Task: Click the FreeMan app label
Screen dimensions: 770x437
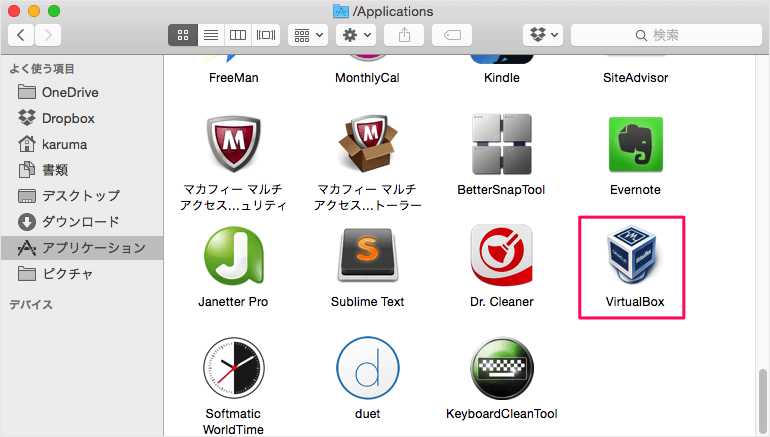Action: [x=234, y=78]
